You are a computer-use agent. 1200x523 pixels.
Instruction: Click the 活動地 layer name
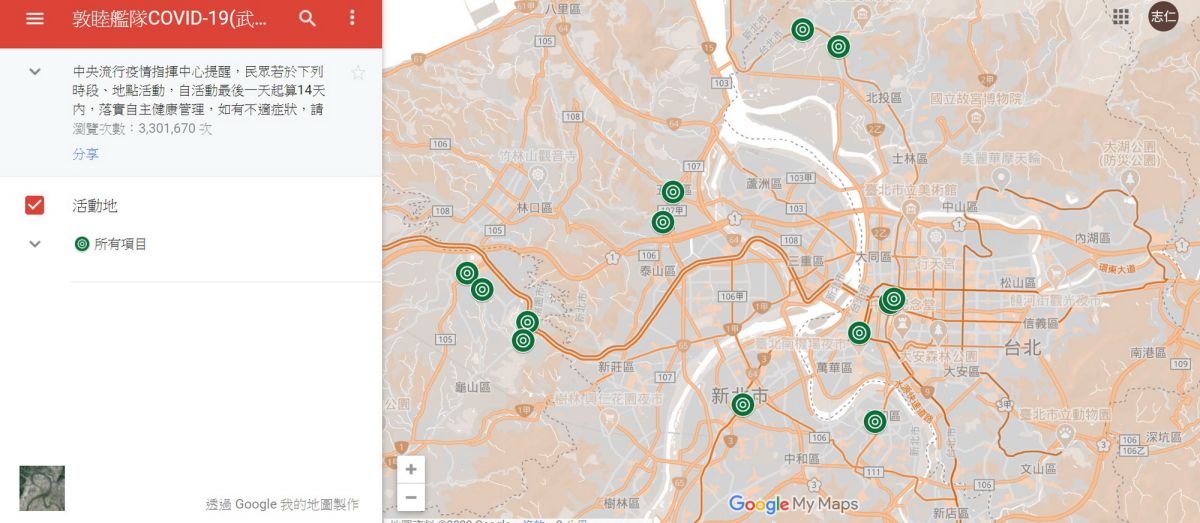point(95,205)
